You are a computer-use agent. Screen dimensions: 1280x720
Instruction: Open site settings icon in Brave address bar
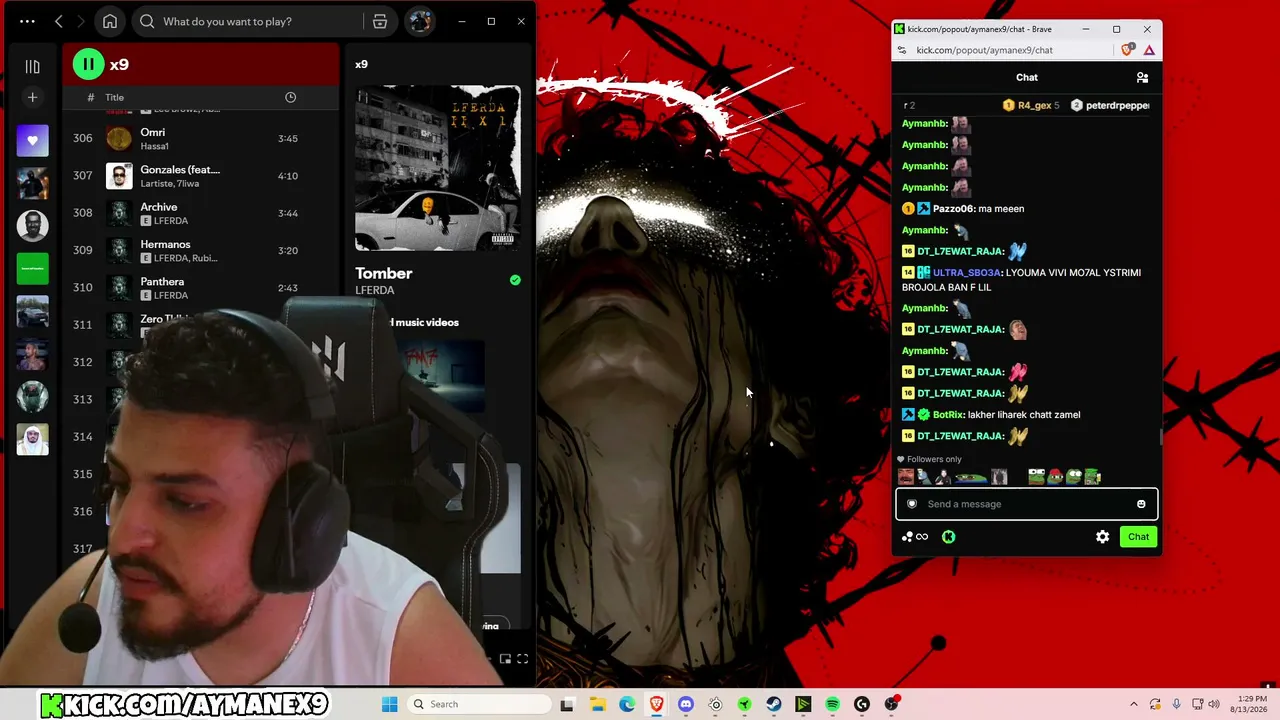pos(902,50)
